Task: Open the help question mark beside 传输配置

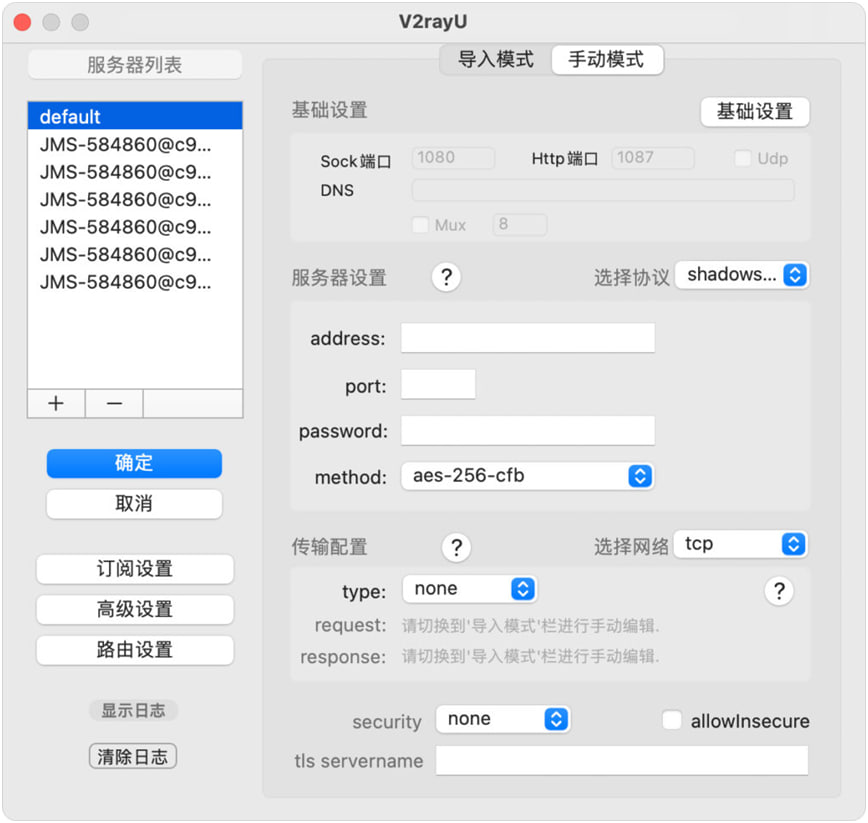Action: coord(456,547)
